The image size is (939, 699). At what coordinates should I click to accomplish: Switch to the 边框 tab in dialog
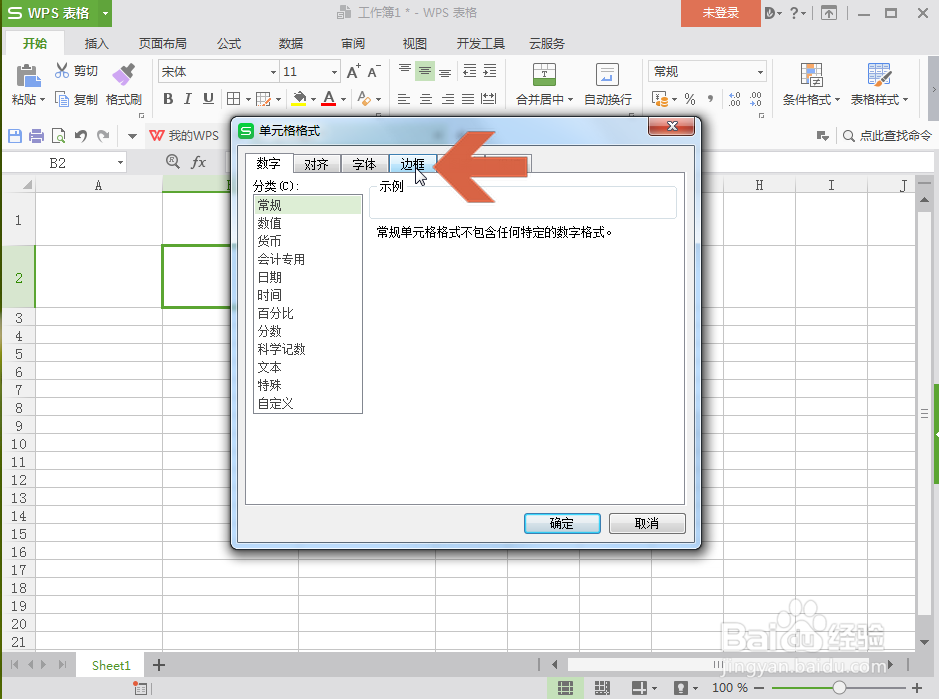412,163
